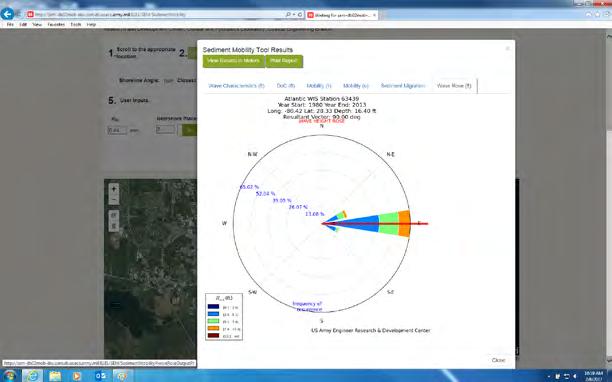Open Outlook from the taskbar
The width and height of the screenshot is (612, 382).
100,376
